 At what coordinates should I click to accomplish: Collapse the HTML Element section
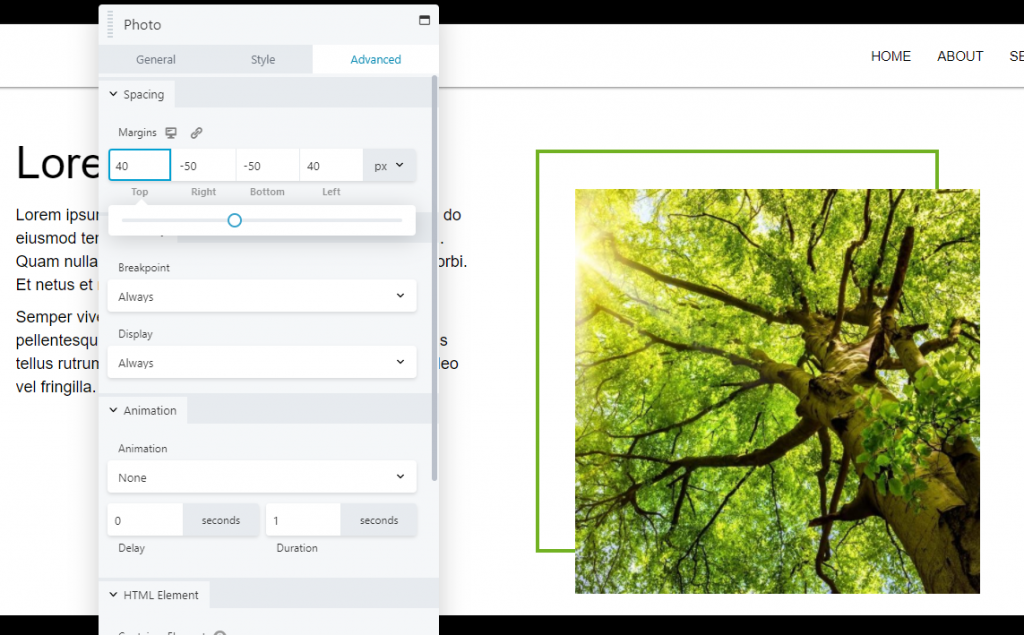tap(153, 595)
